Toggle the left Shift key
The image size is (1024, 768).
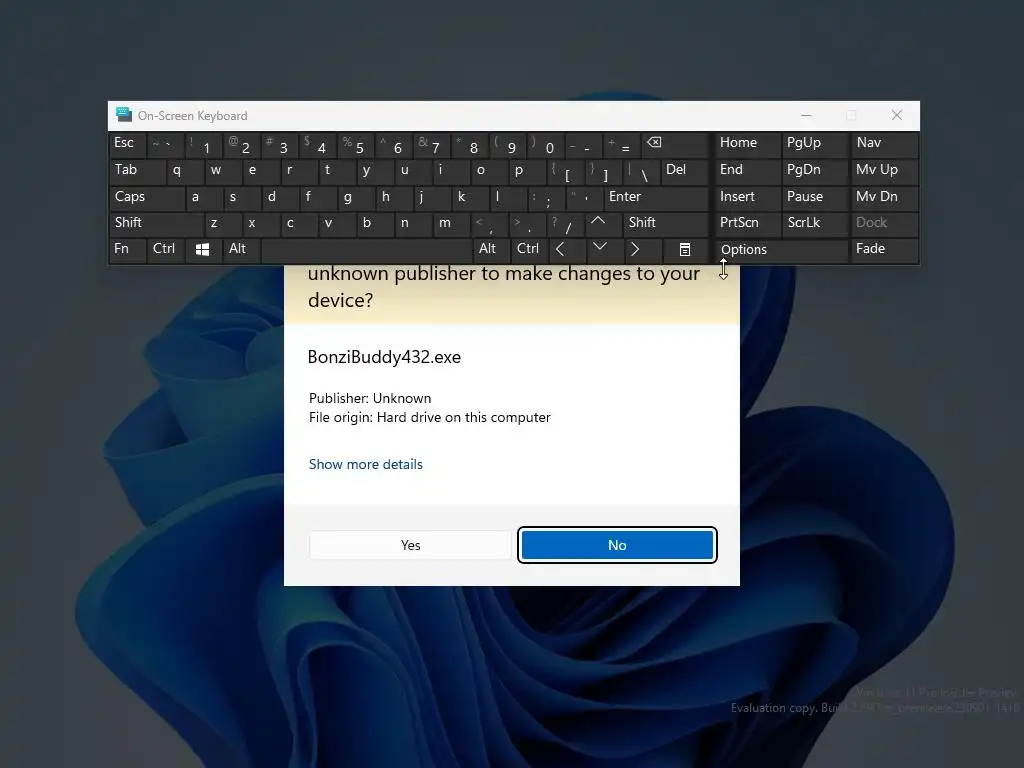tap(157, 223)
